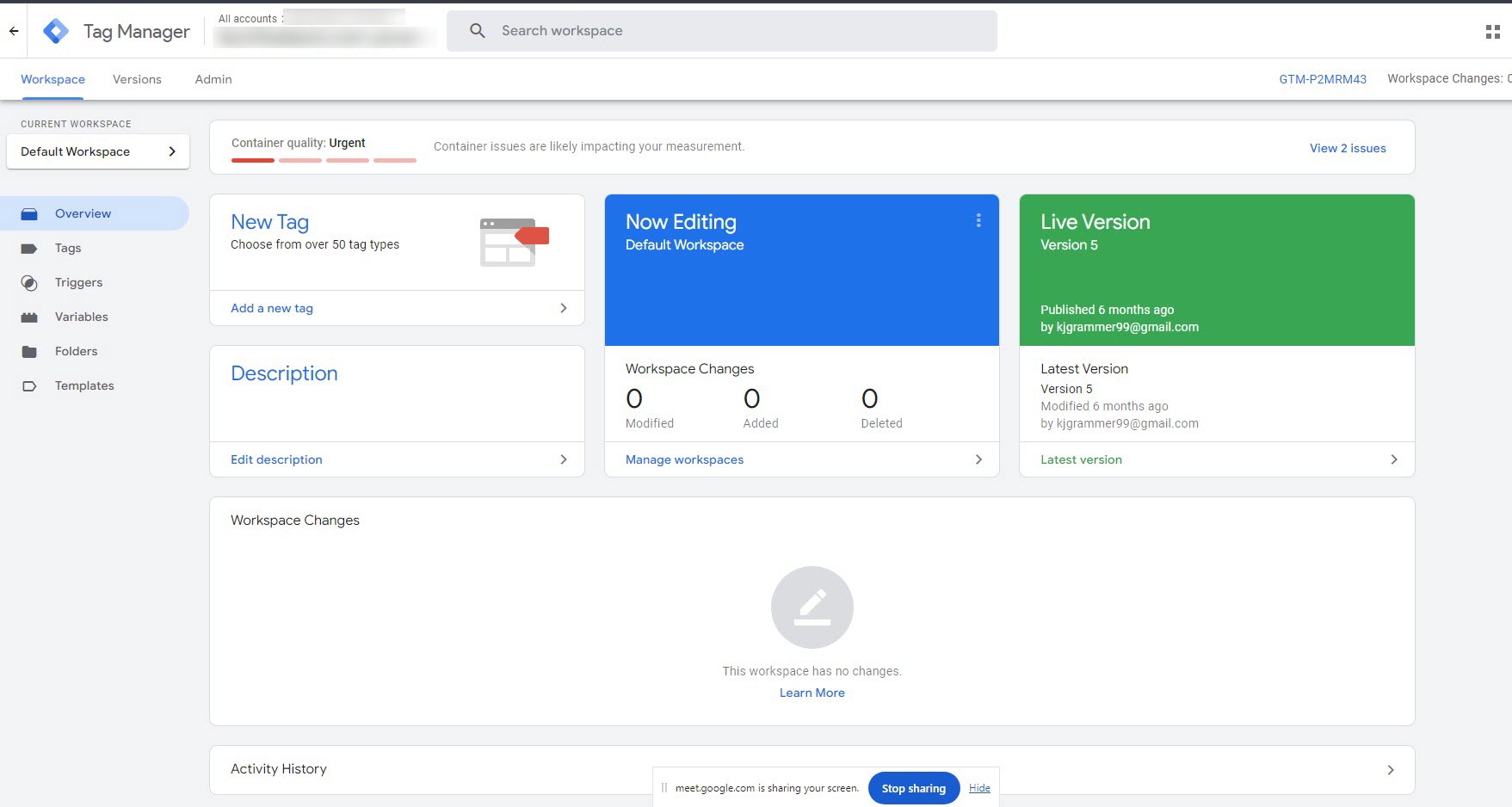Expand the Activity History section

pyautogui.click(x=1391, y=769)
